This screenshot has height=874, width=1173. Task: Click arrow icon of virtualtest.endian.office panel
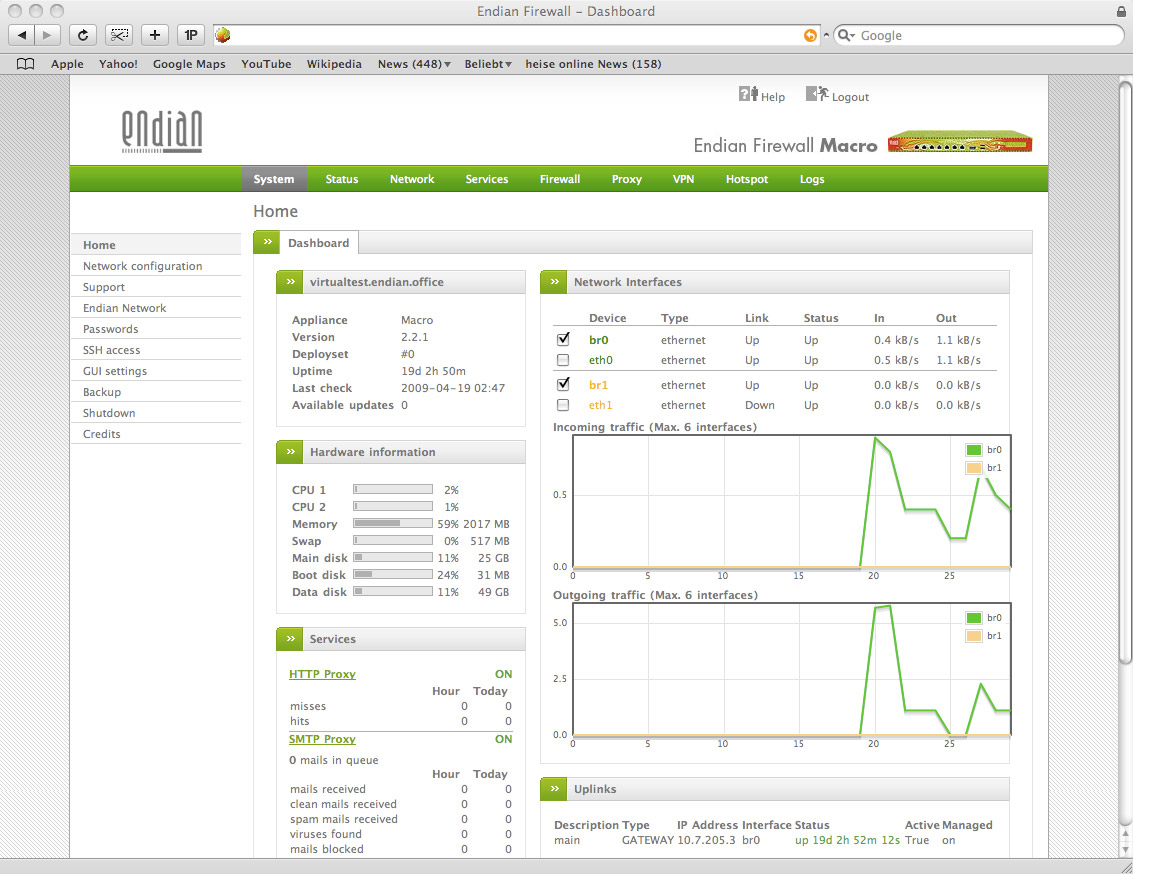290,282
